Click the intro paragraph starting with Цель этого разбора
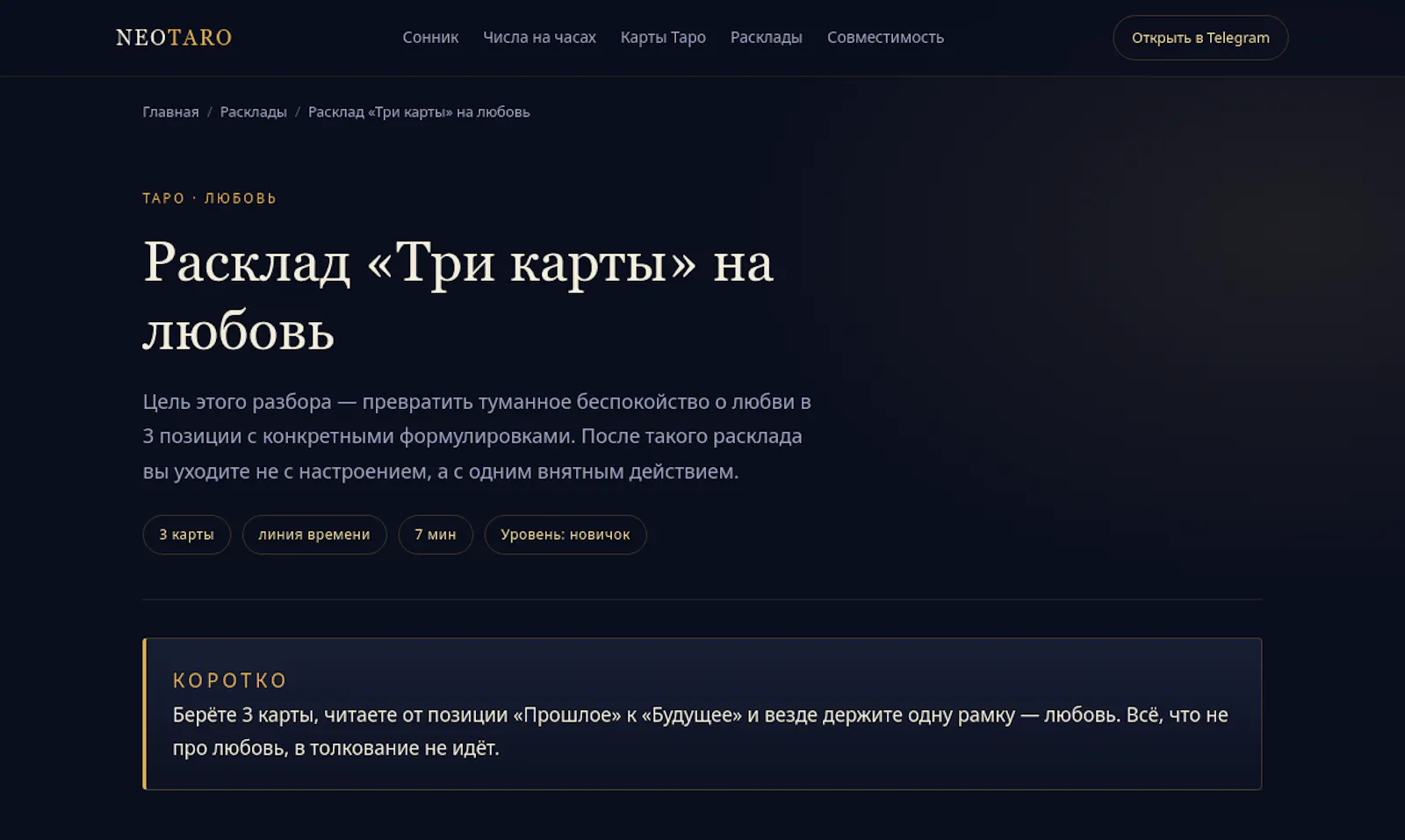Viewport: 1405px width, 840px height. pos(477,436)
